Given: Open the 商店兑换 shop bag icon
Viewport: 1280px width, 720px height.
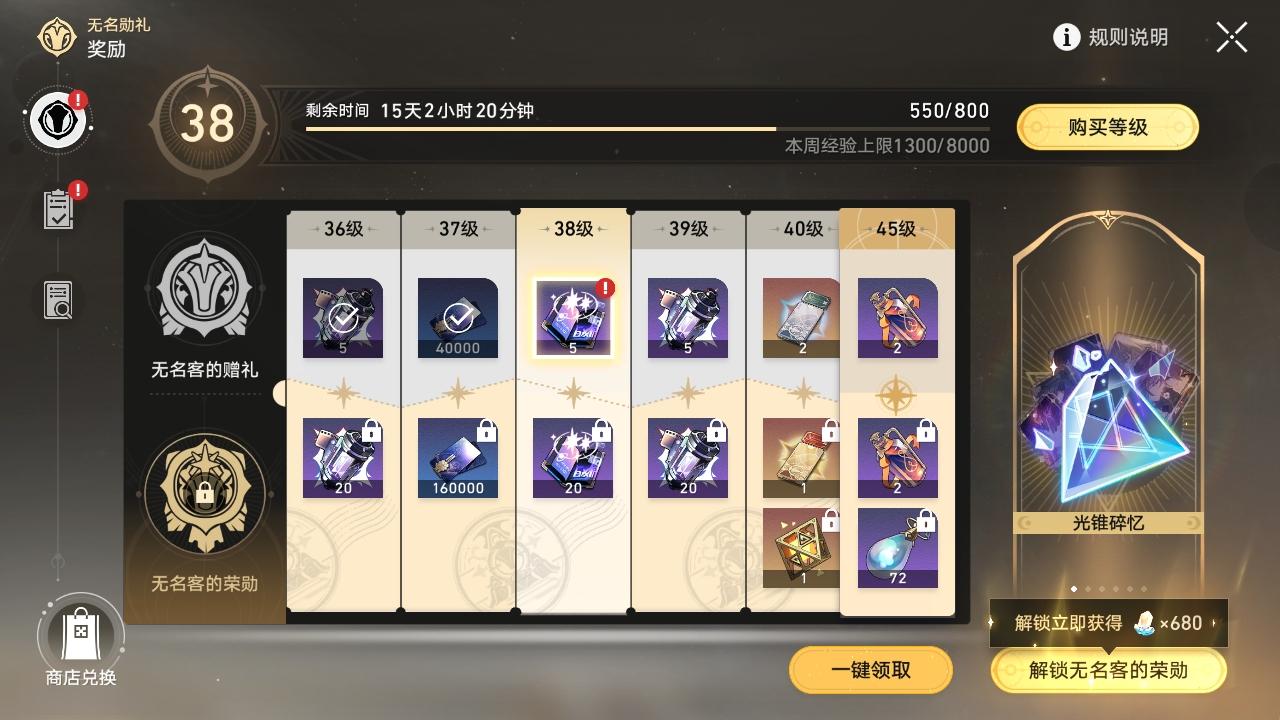Looking at the screenshot, I should (x=81, y=633).
